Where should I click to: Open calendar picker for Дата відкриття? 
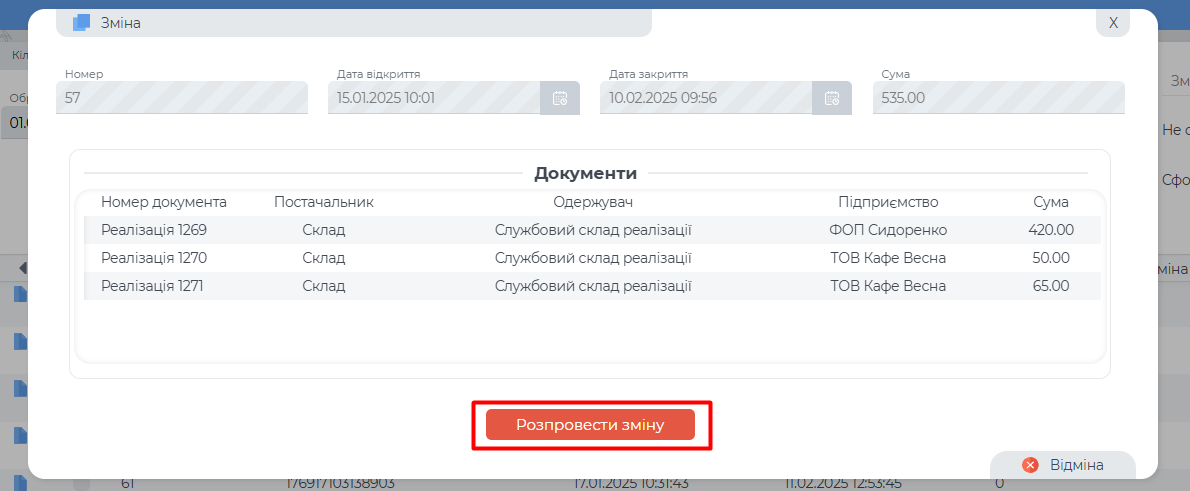(560, 98)
